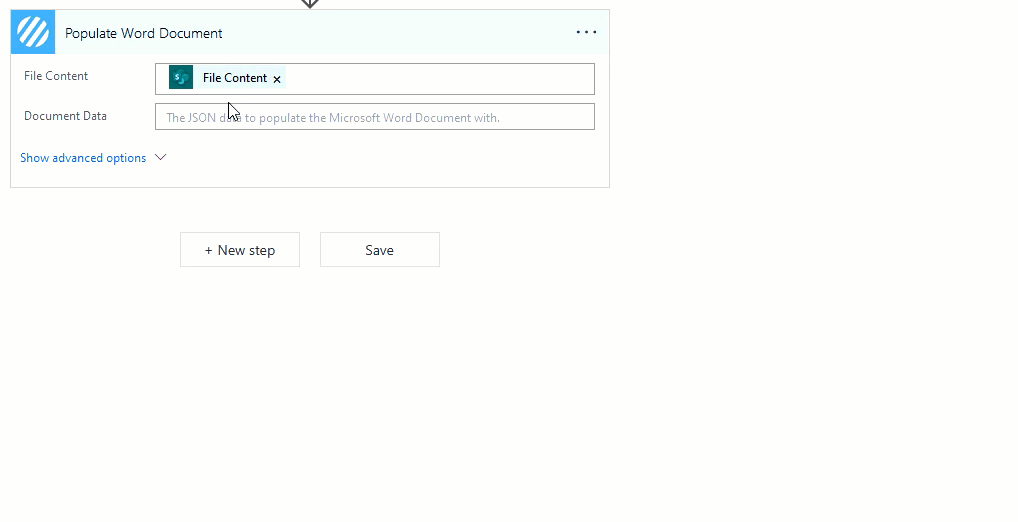Expand Show advanced options
Viewport: 1018px width, 522px height.
tap(83, 158)
